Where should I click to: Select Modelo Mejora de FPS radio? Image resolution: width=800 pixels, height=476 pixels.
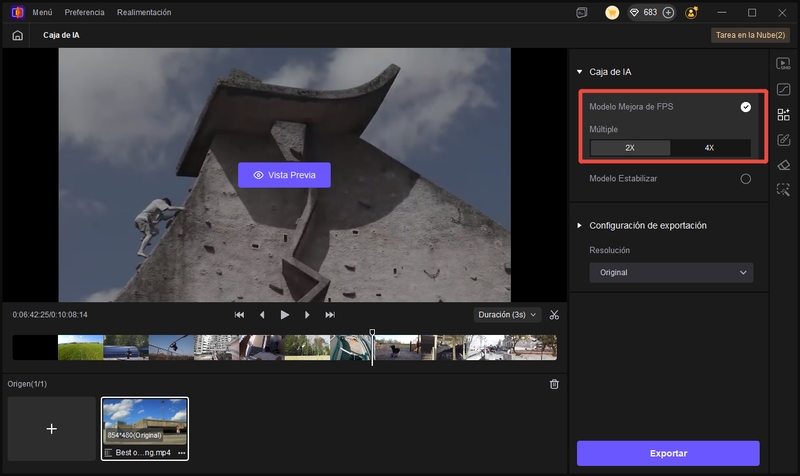pyautogui.click(x=745, y=107)
